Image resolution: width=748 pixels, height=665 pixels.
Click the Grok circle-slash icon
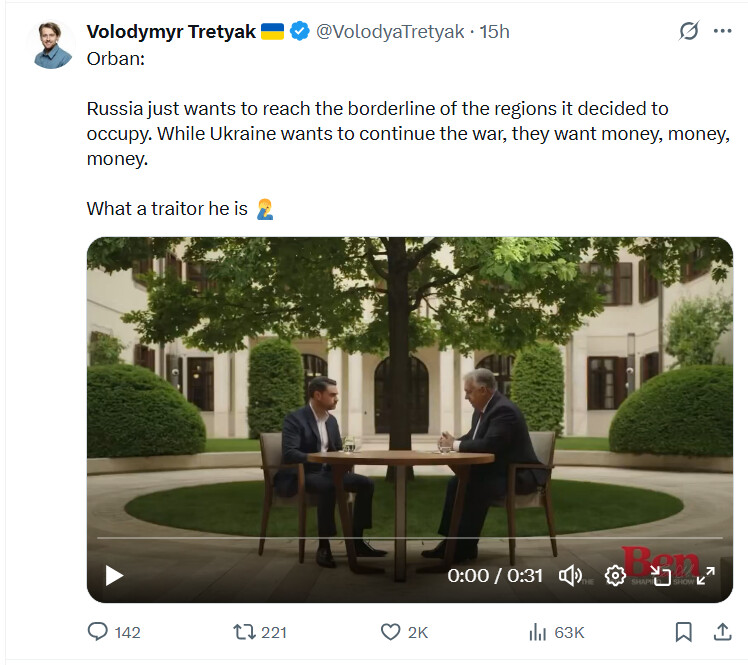[x=689, y=31]
